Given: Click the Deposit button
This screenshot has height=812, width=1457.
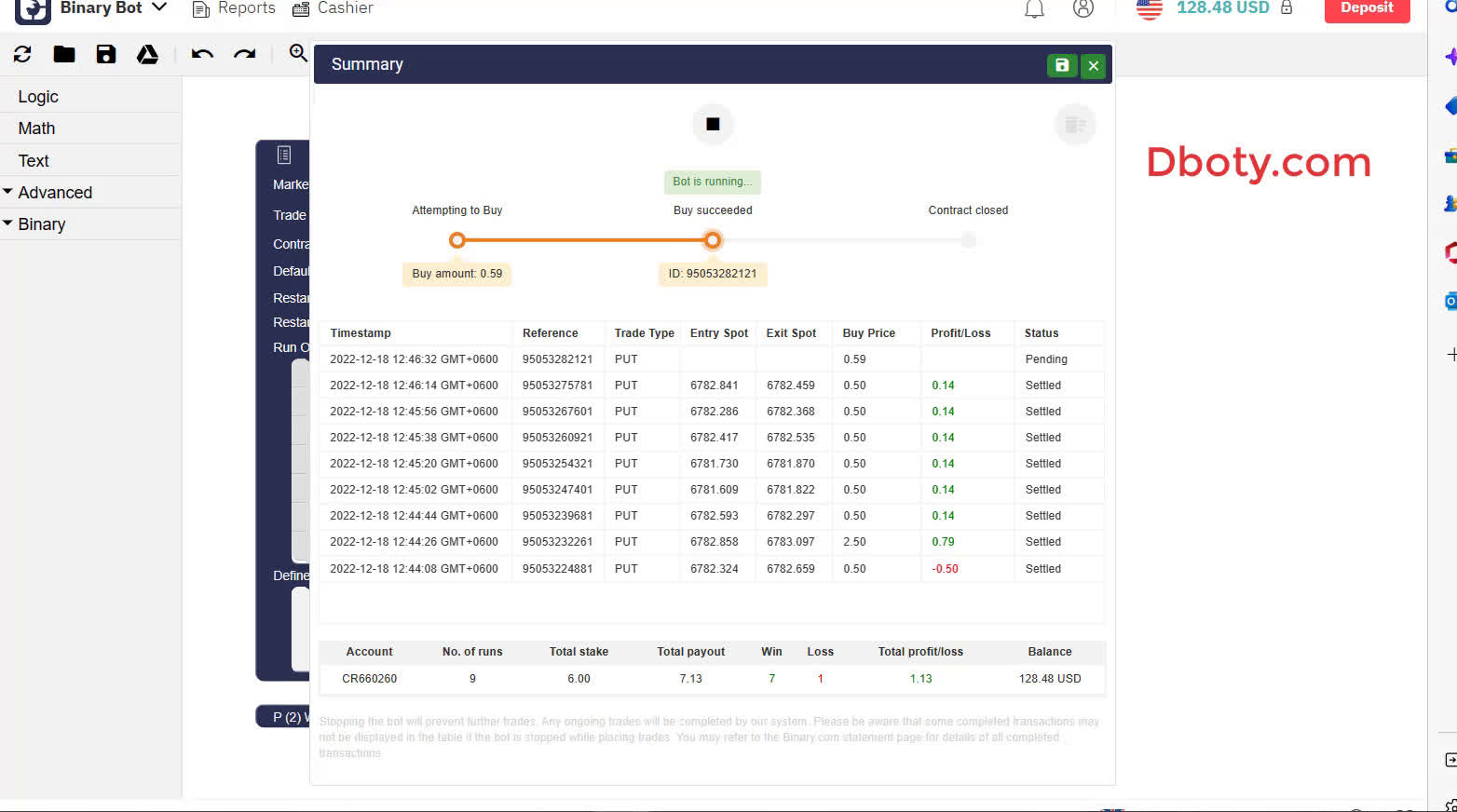Looking at the screenshot, I should click(x=1367, y=9).
